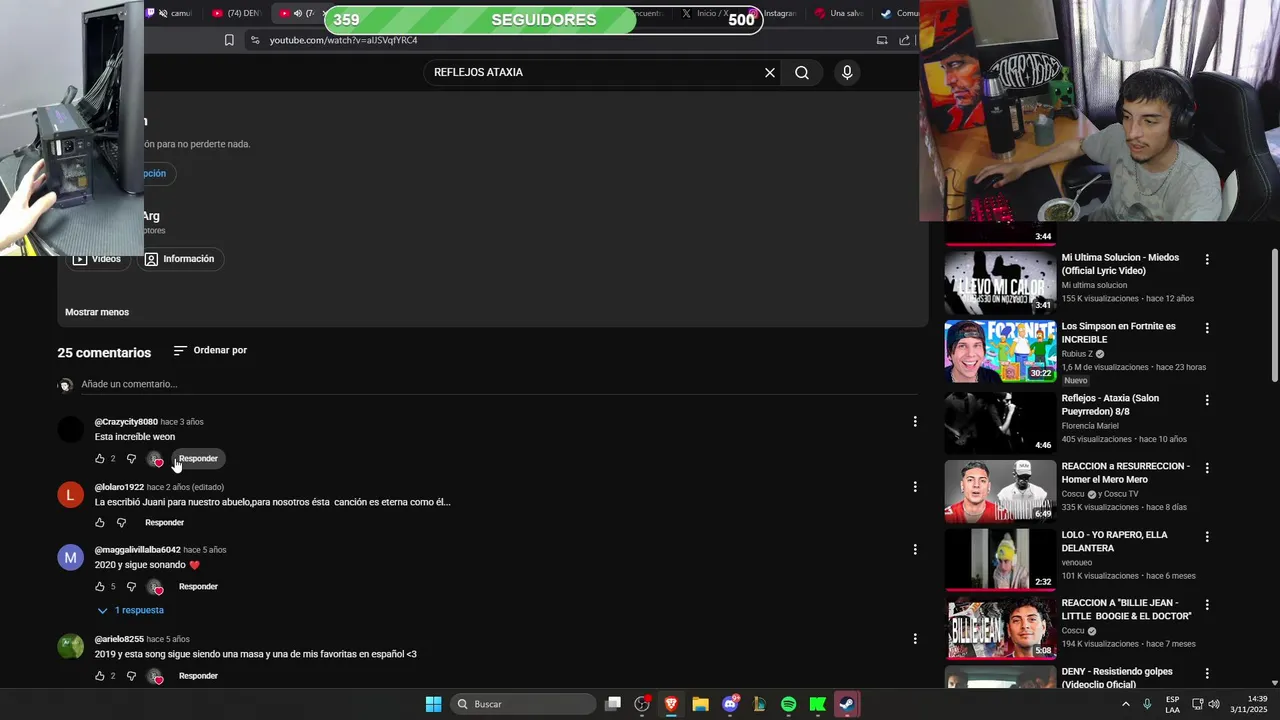Open Steam from the taskbar

tap(847, 704)
